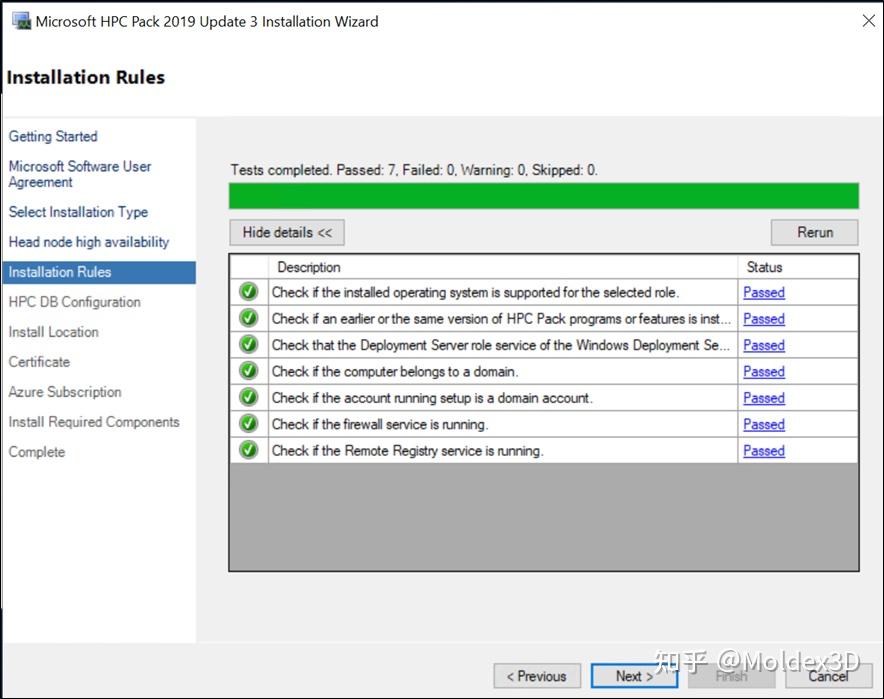Open the Getting Started step
Screen dimensions: 884x699
[x=53, y=136]
